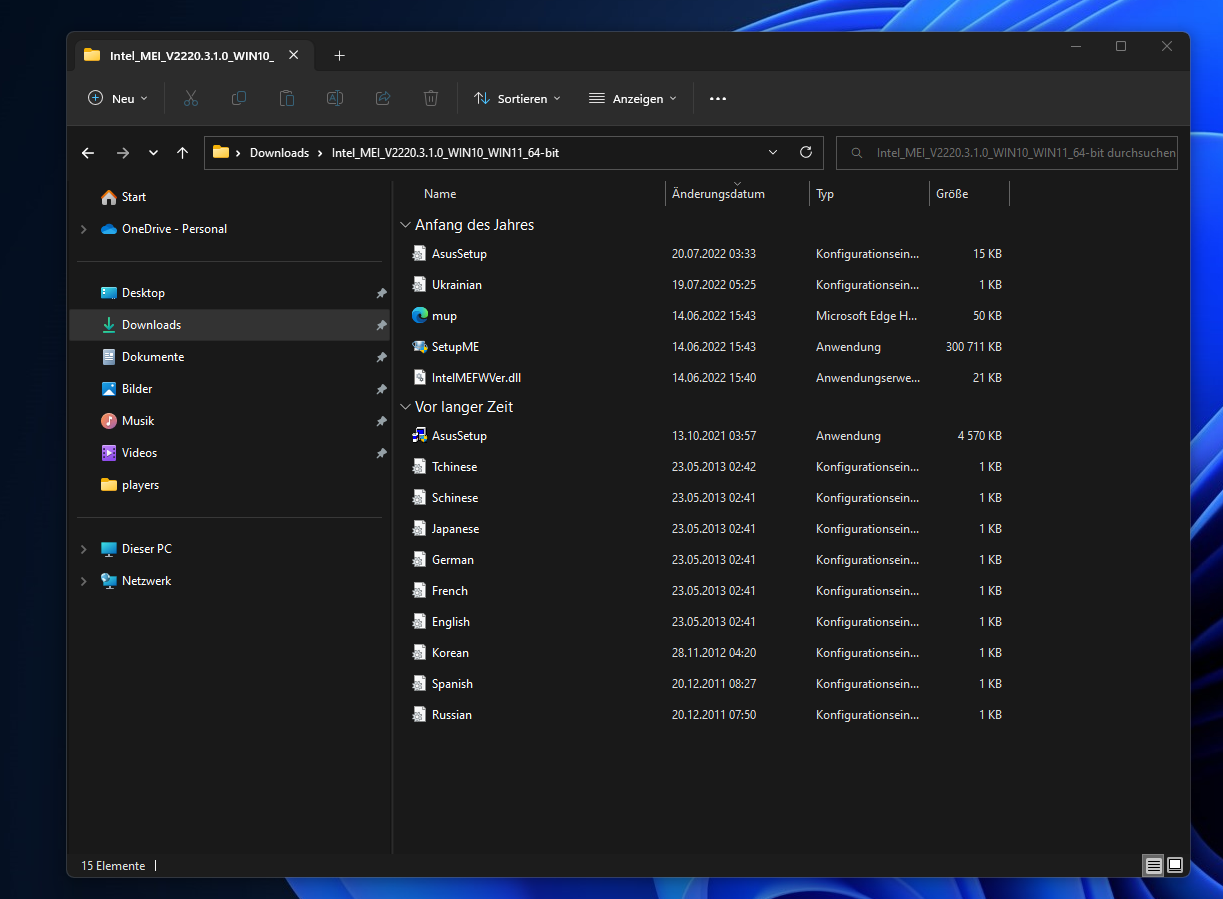1223x899 pixels.
Task: Open the Neu new item menu
Action: tap(118, 98)
